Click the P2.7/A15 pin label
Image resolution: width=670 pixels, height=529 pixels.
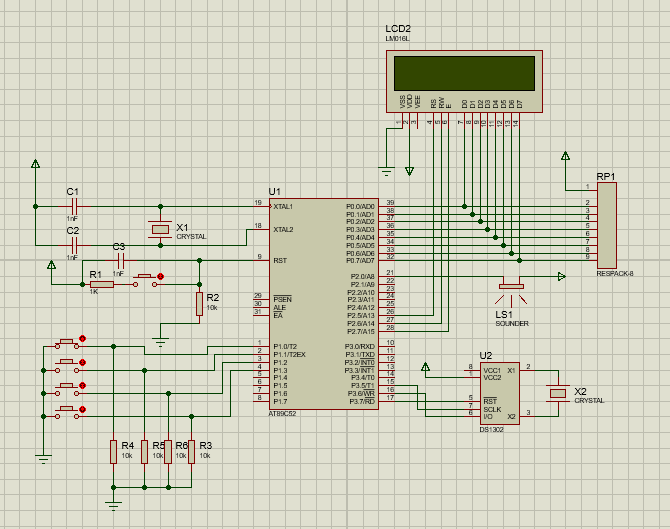coord(361,332)
